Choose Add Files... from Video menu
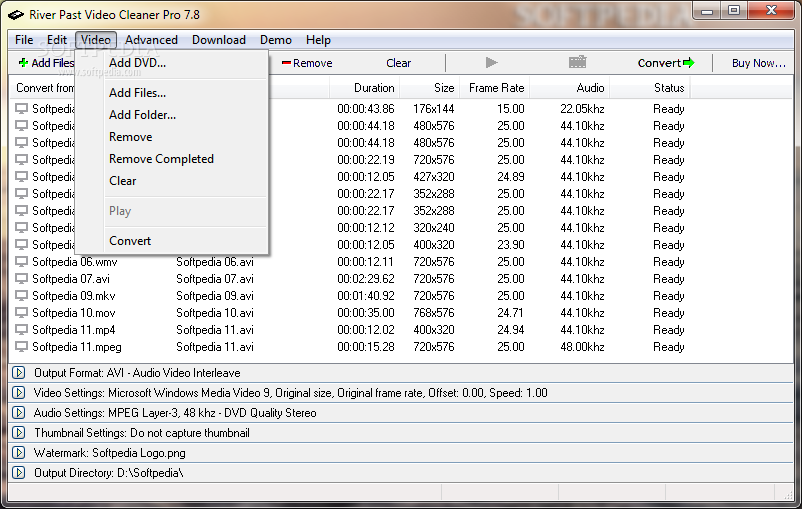The height and width of the screenshot is (509, 802). pyautogui.click(x=172, y=93)
